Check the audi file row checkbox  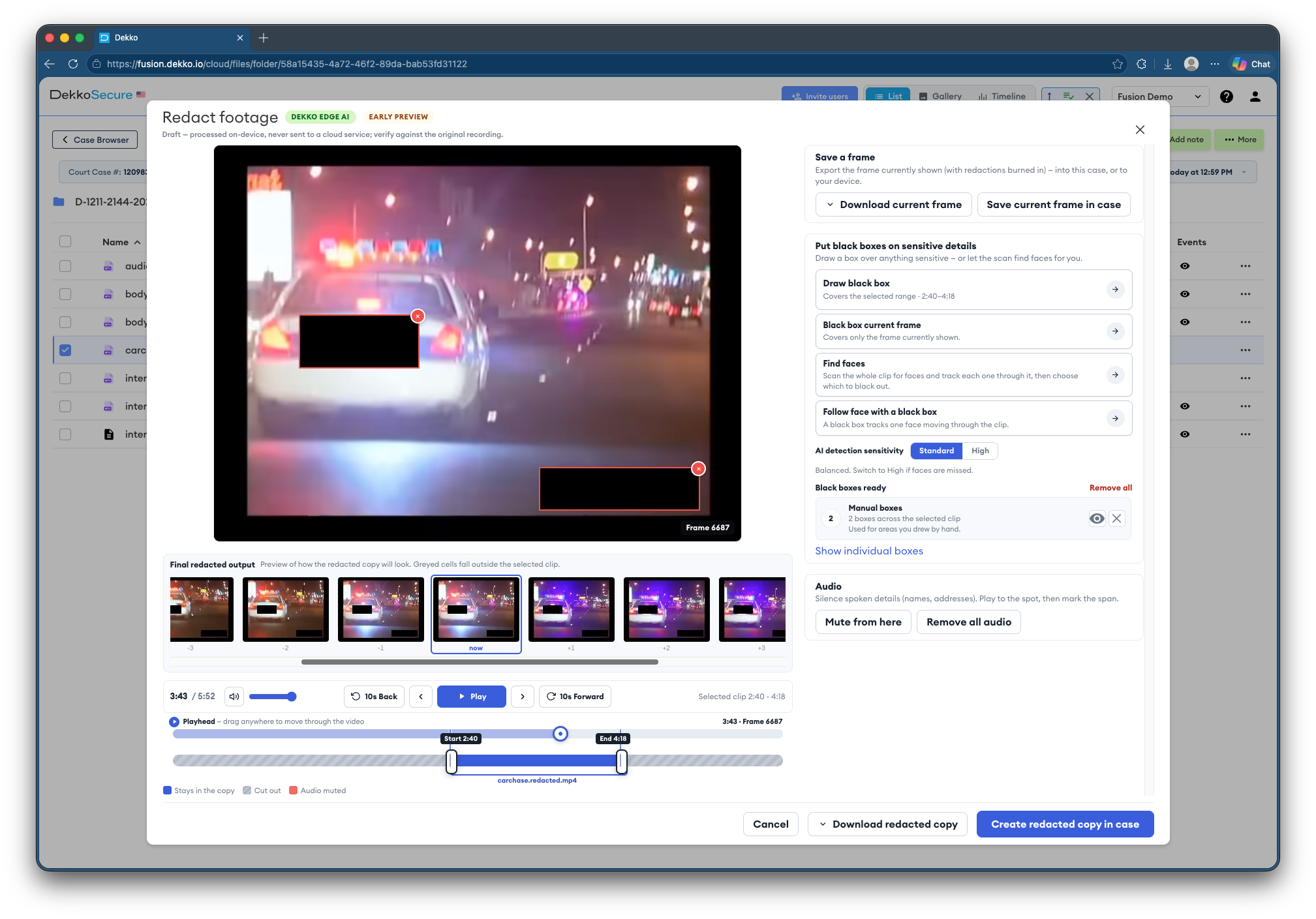(65, 266)
